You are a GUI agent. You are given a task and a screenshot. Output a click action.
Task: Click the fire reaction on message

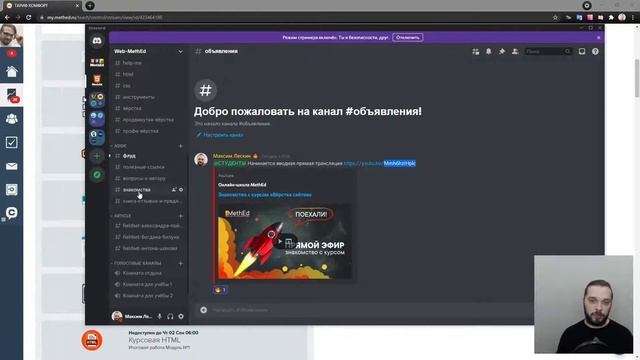click(x=220, y=290)
